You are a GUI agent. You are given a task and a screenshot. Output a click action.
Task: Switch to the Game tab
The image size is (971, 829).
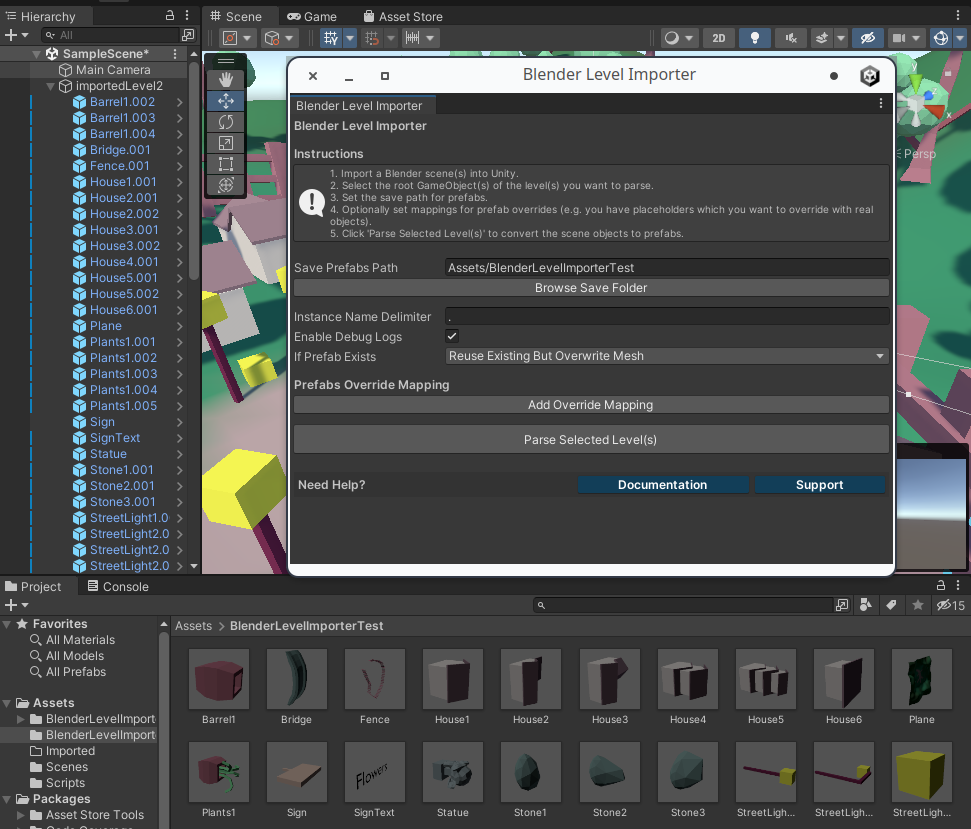[x=312, y=17]
